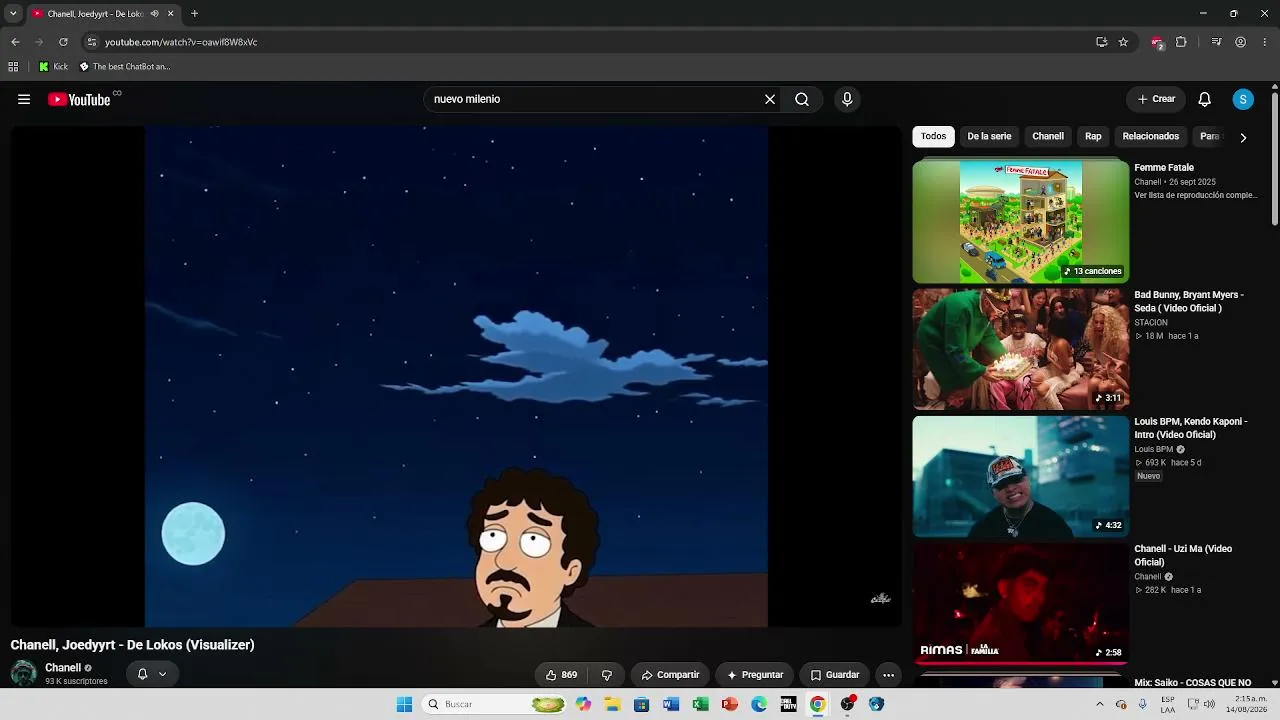The width and height of the screenshot is (1280, 720).
Task: Open the account avatar menu
Action: click(1243, 99)
